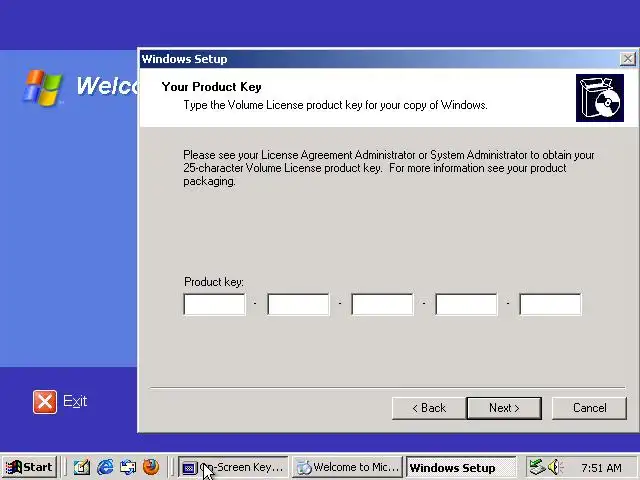Switch to Welcome to Microsoft taskbar button
640x480 pixels.
point(347,467)
